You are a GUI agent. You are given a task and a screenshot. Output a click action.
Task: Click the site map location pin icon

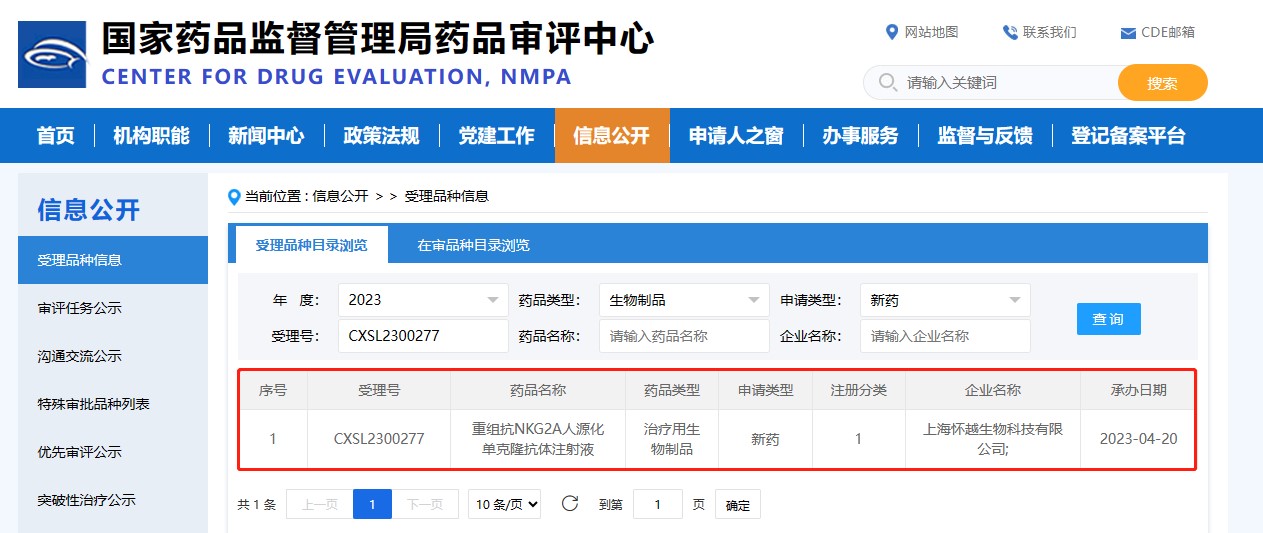point(892,32)
